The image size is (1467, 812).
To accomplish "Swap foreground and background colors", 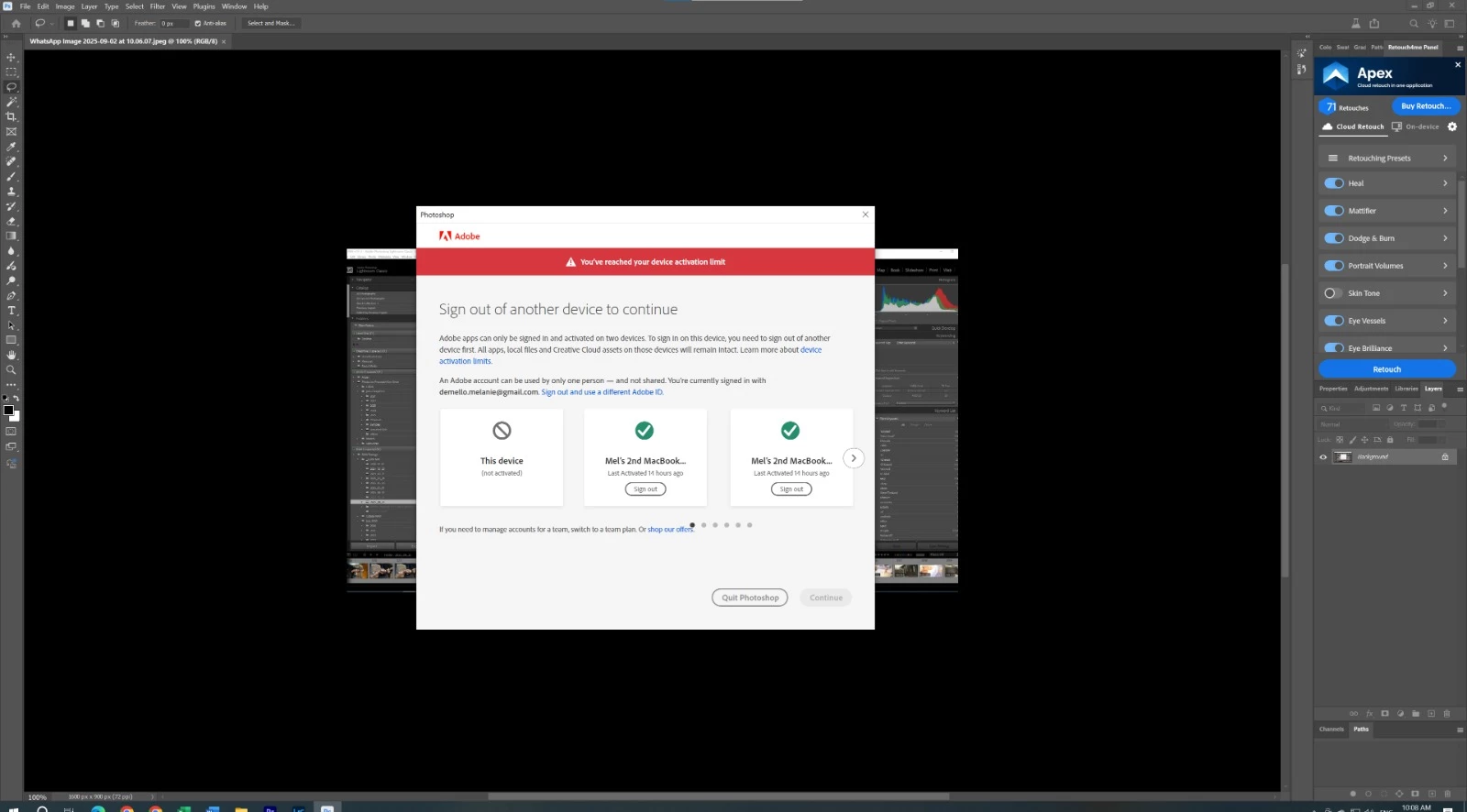I will [x=16, y=399].
